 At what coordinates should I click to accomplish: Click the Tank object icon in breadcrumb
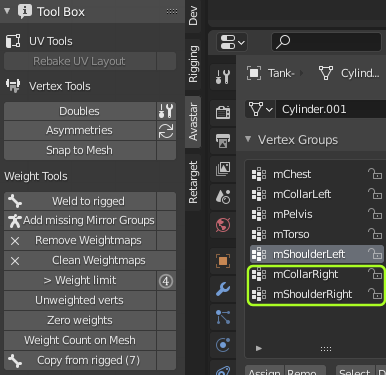(x=254, y=73)
